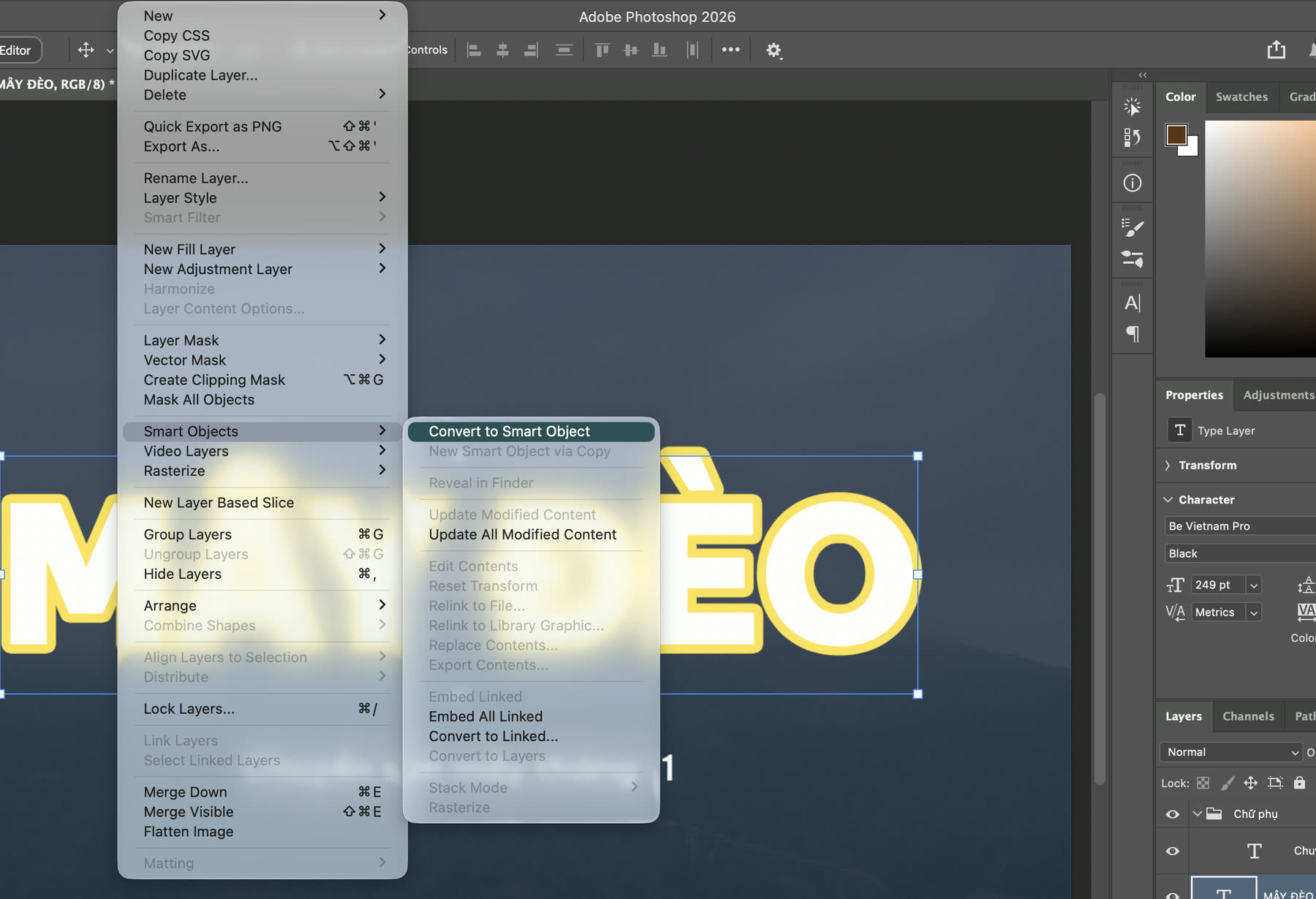This screenshot has width=1316, height=899.
Task: Click lock transparent pixels icon
Action: tap(1203, 783)
